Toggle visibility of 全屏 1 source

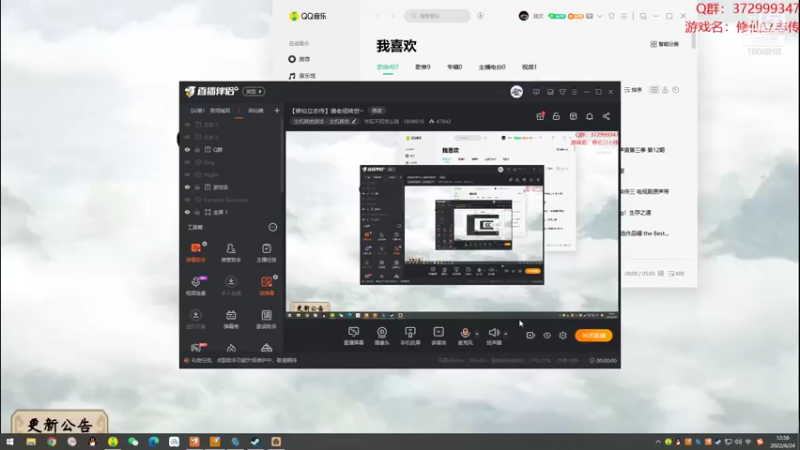coord(187,212)
